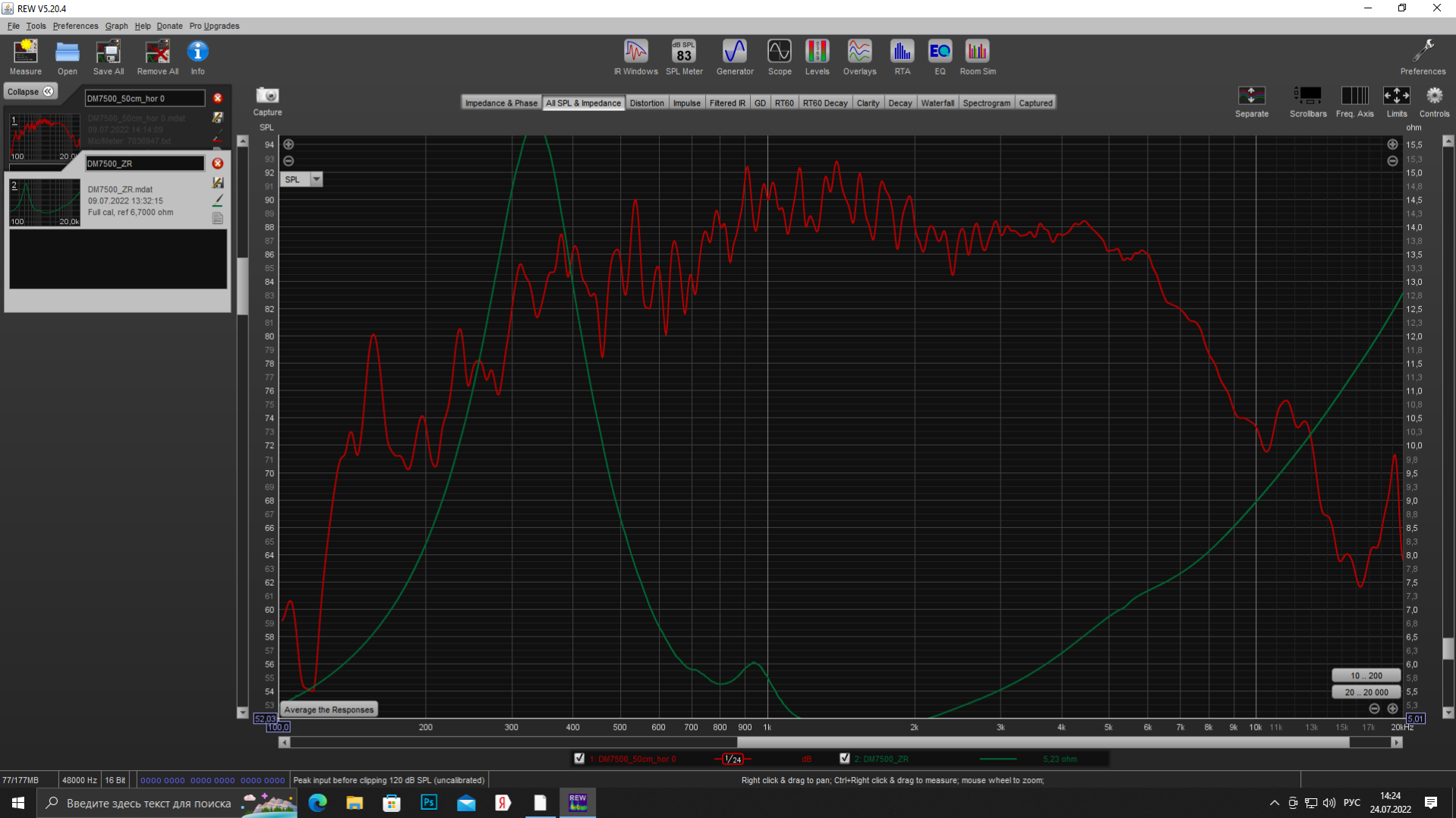Open a measurement file
Screen dimensions: 1456x818
click(x=67, y=58)
